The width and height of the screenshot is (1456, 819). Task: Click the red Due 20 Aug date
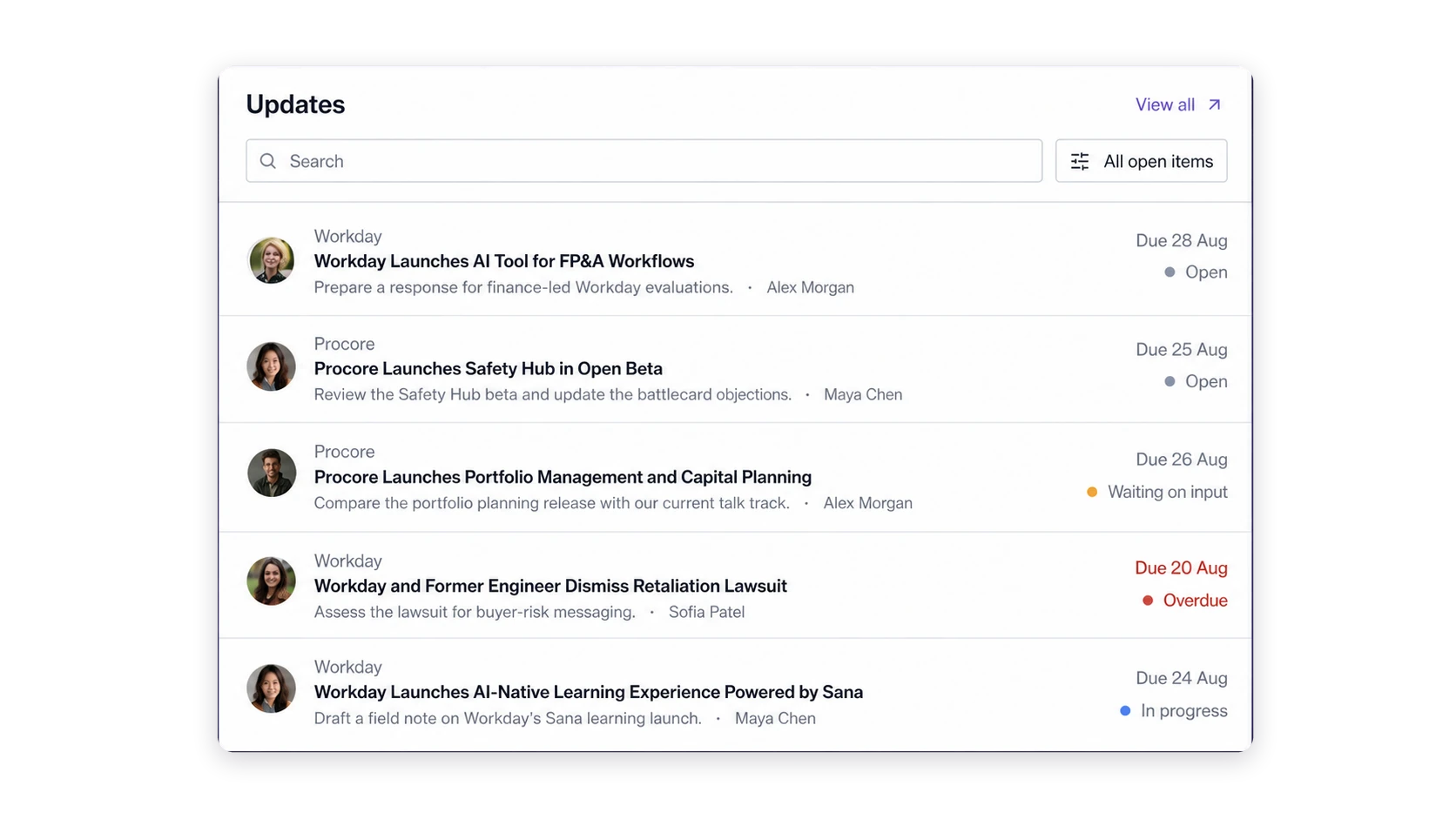click(x=1181, y=568)
